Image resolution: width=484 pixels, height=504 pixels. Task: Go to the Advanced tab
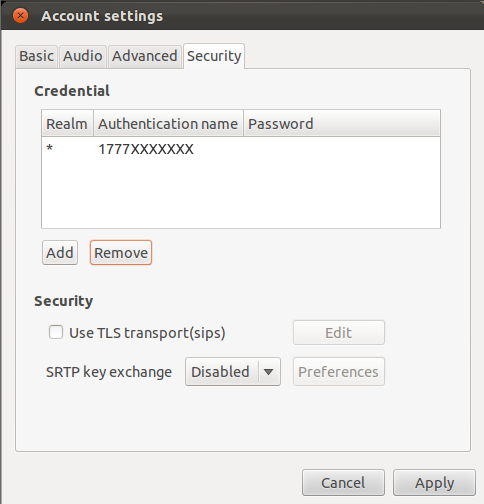coord(145,56)
